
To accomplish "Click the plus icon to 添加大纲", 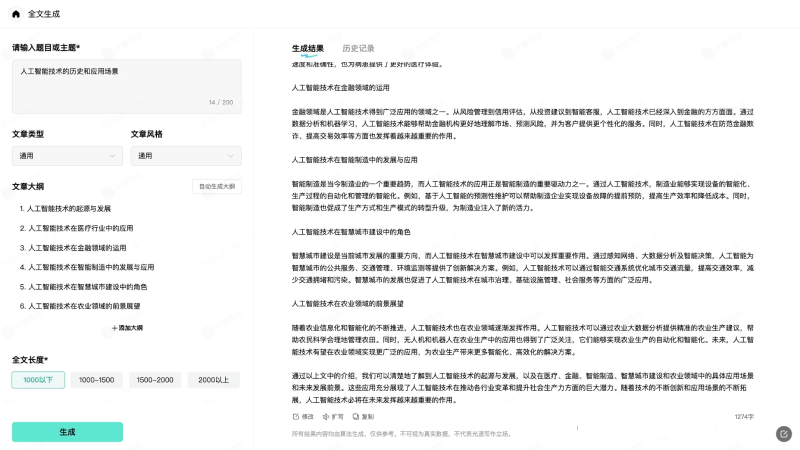I will pos(115,327).
